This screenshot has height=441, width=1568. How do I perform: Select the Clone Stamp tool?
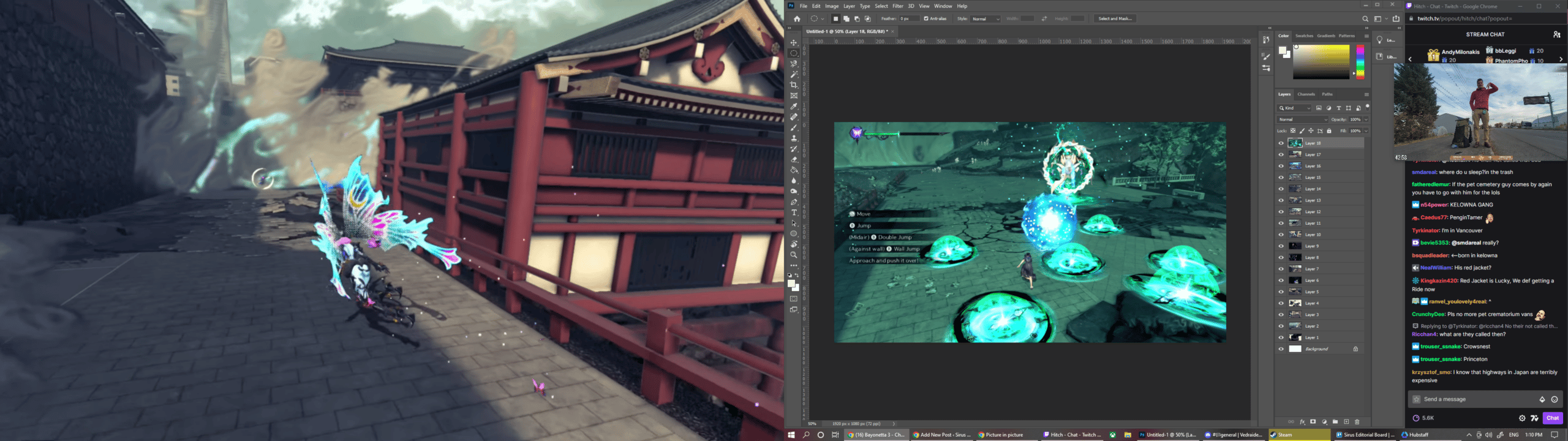point(794,138)
